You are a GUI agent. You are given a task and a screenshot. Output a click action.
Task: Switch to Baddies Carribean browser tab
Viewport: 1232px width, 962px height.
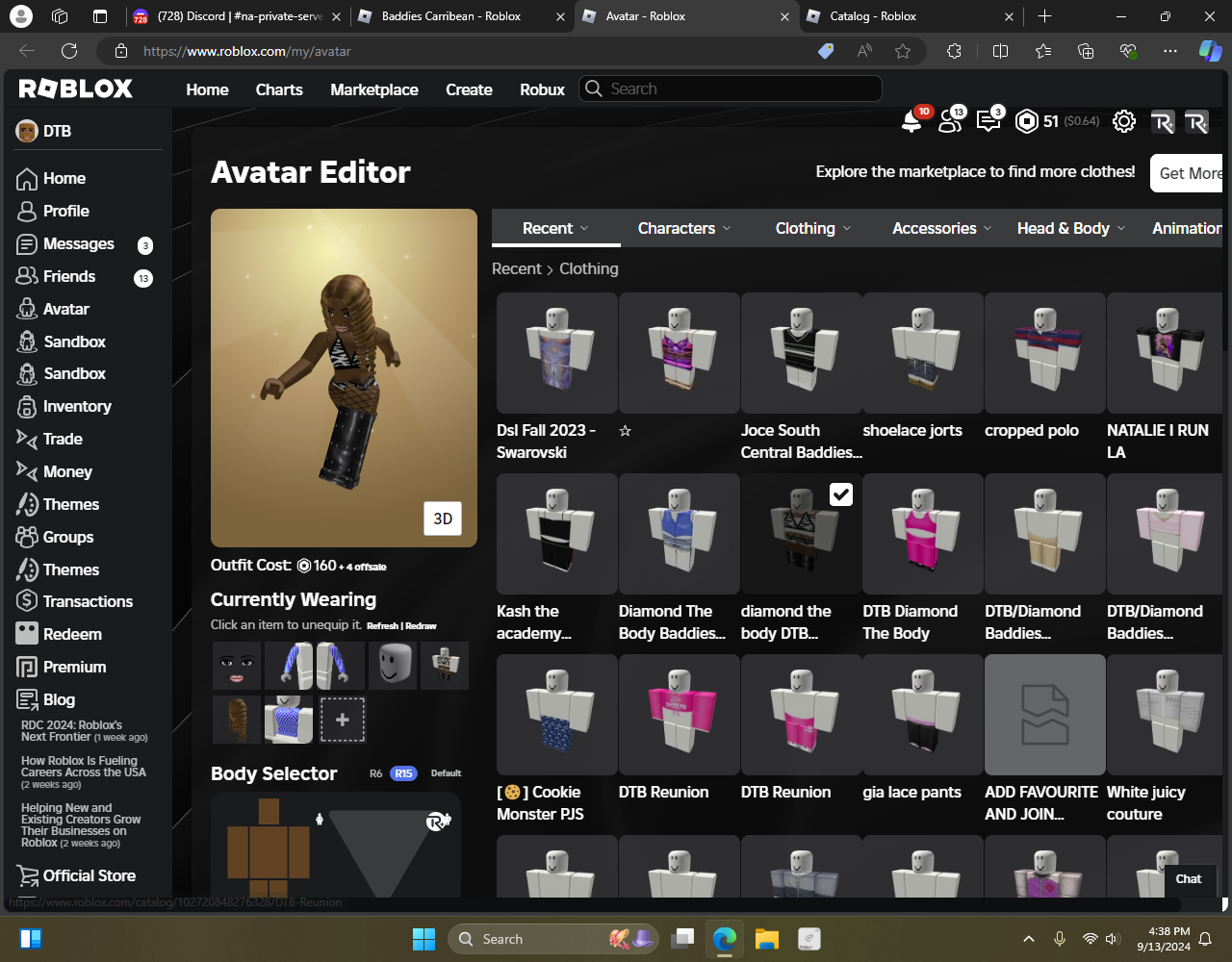pos(463,16)
